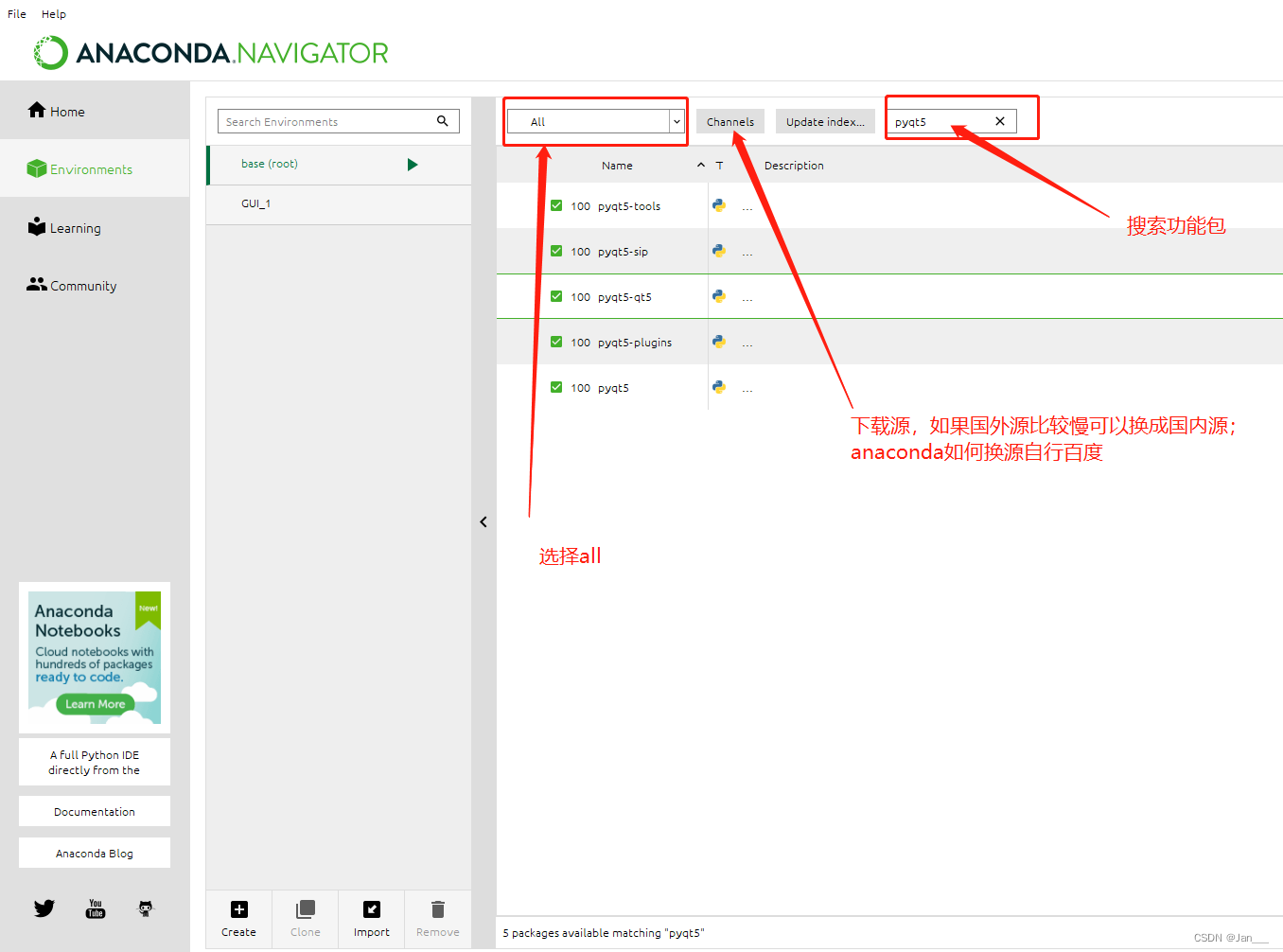Click the Python icon for pyqt5-tools
Viewport: 1283px width, 952px height.
(x=719, y=205)
